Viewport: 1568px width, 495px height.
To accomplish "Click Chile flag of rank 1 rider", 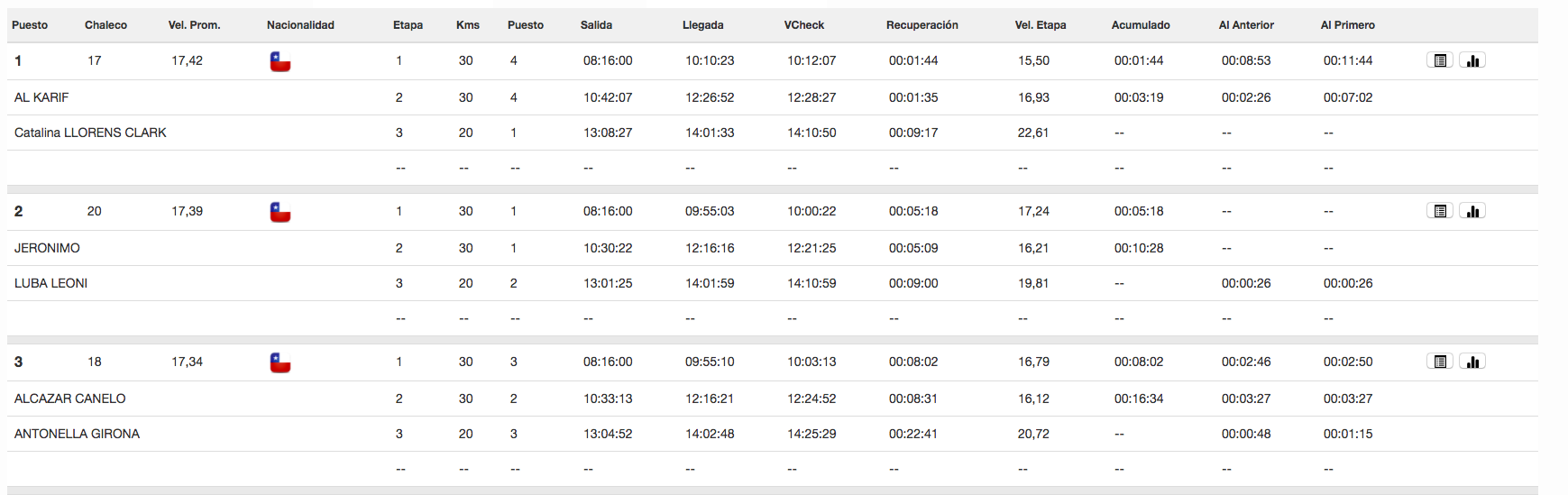I will 280,61.
